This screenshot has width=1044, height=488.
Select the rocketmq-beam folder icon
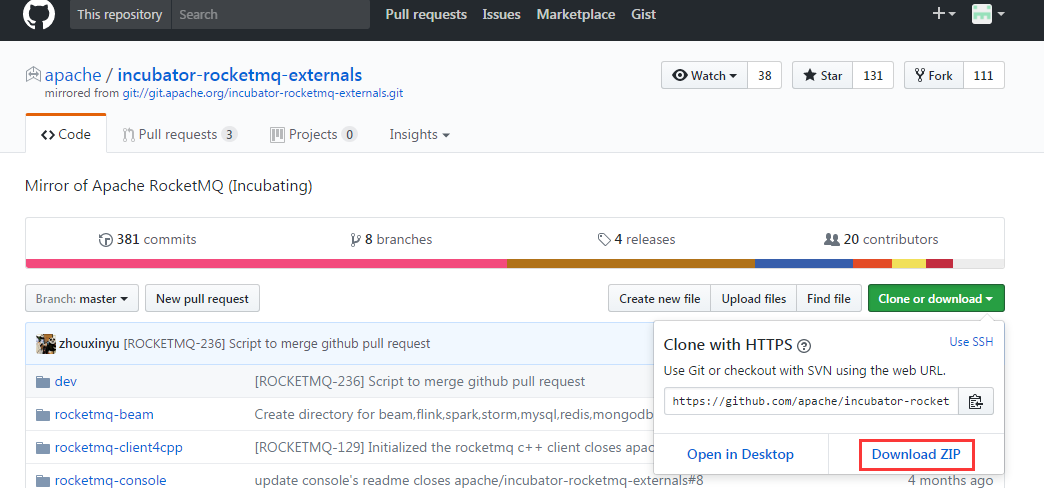coord(43,415)
